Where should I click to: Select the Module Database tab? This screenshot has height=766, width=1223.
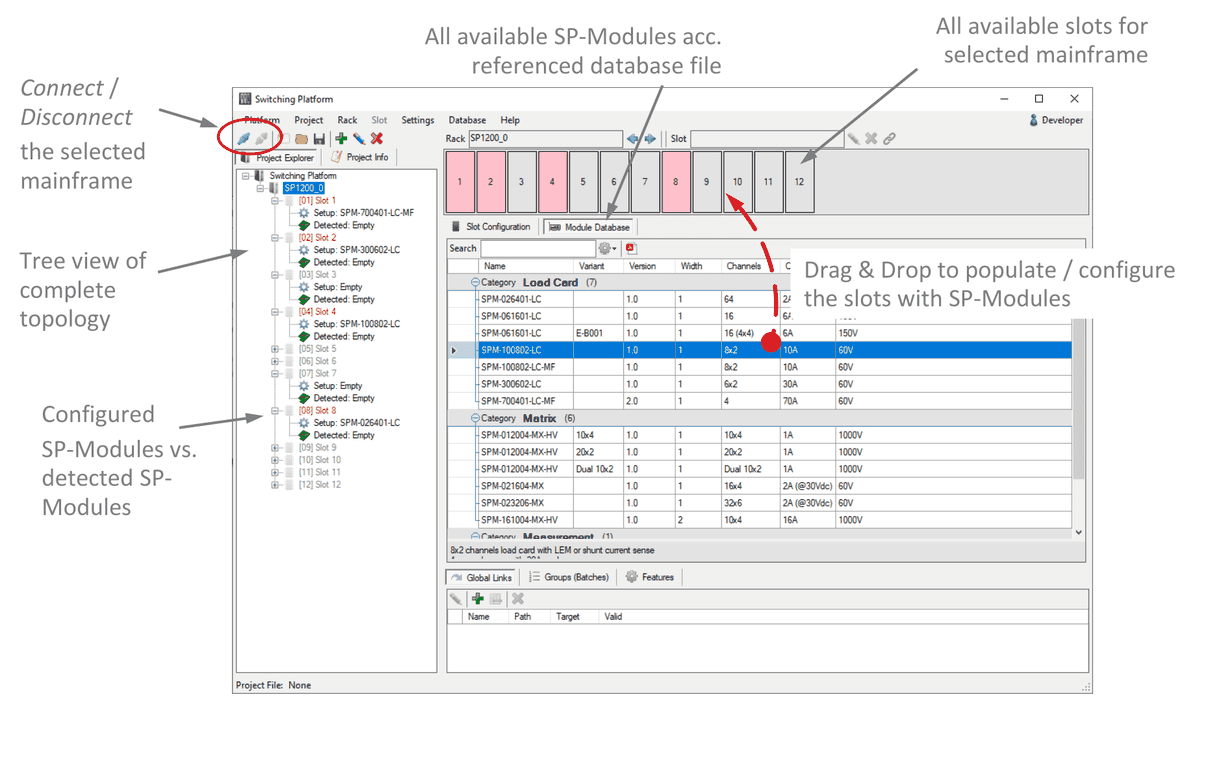589,227
